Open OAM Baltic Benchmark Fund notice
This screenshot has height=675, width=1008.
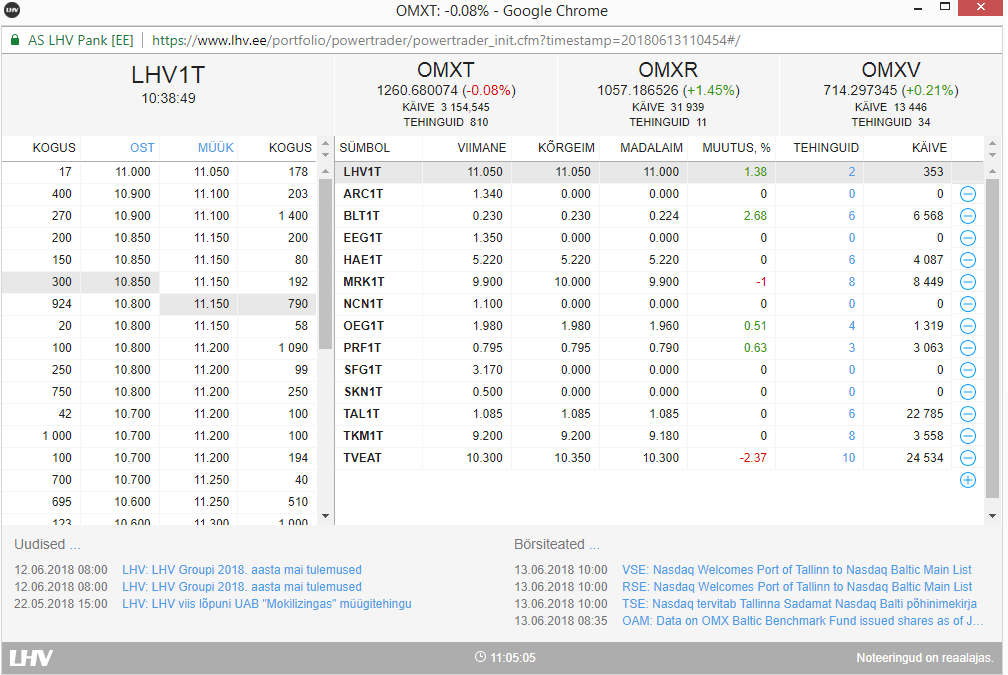802,621
